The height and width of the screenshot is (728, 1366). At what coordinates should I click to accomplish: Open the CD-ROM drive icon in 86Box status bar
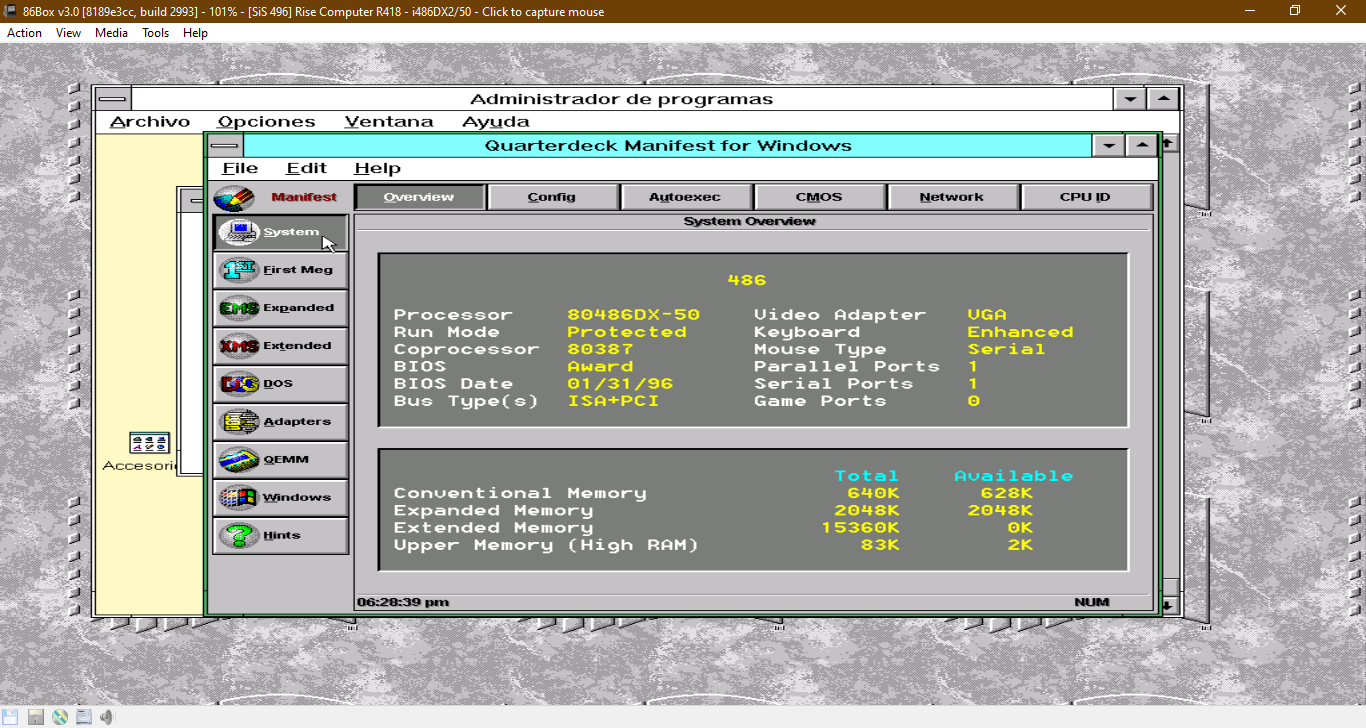[59, 716]
